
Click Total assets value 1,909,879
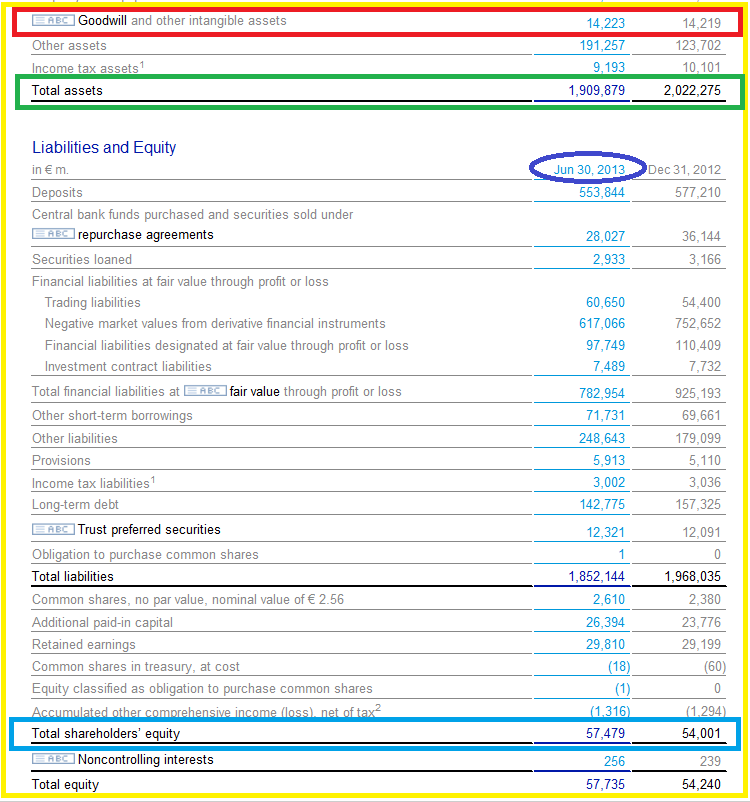pos(597,91)
